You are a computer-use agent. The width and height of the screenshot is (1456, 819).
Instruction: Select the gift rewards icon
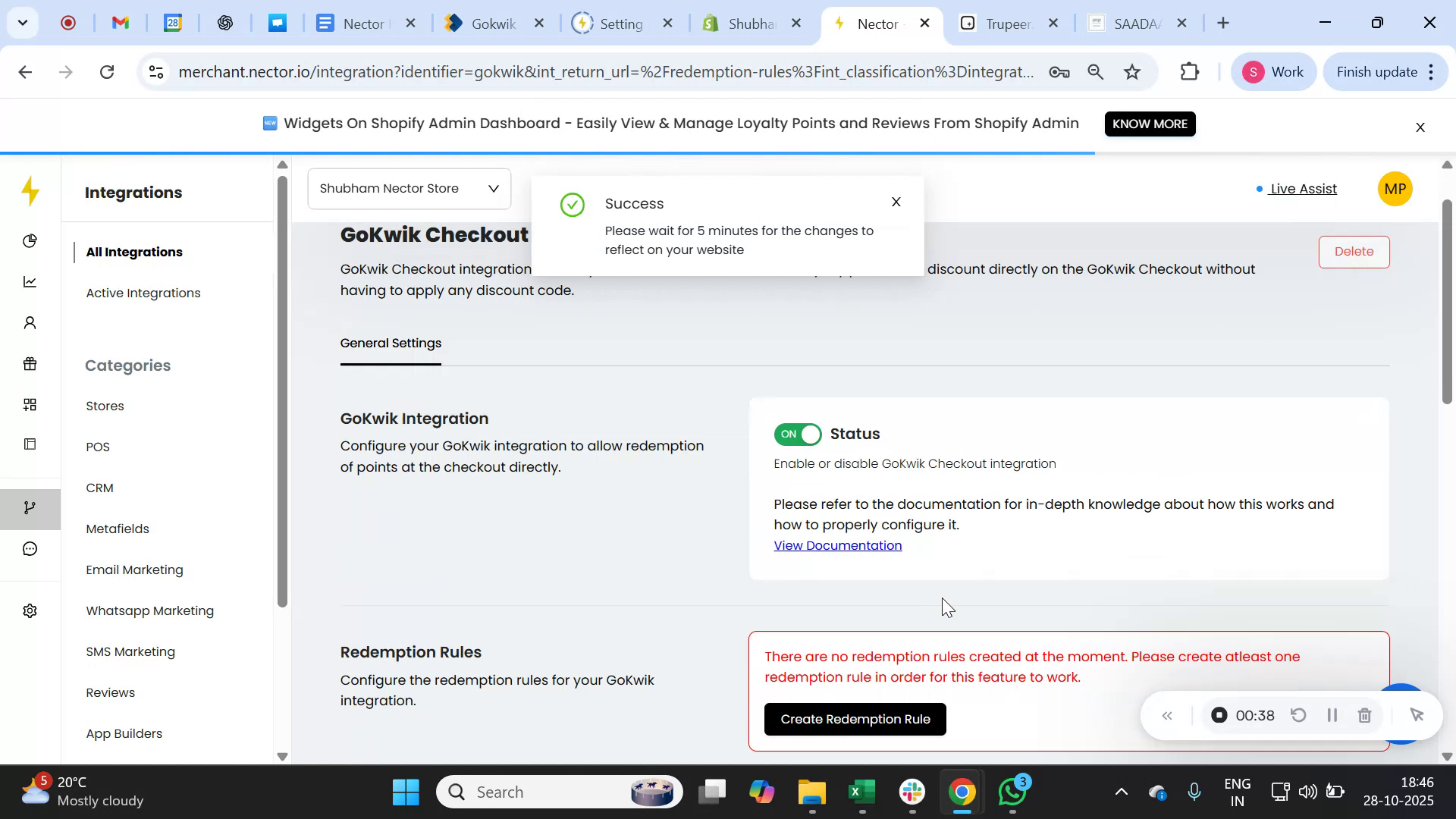pyautogui.click(x=30, y=363)
